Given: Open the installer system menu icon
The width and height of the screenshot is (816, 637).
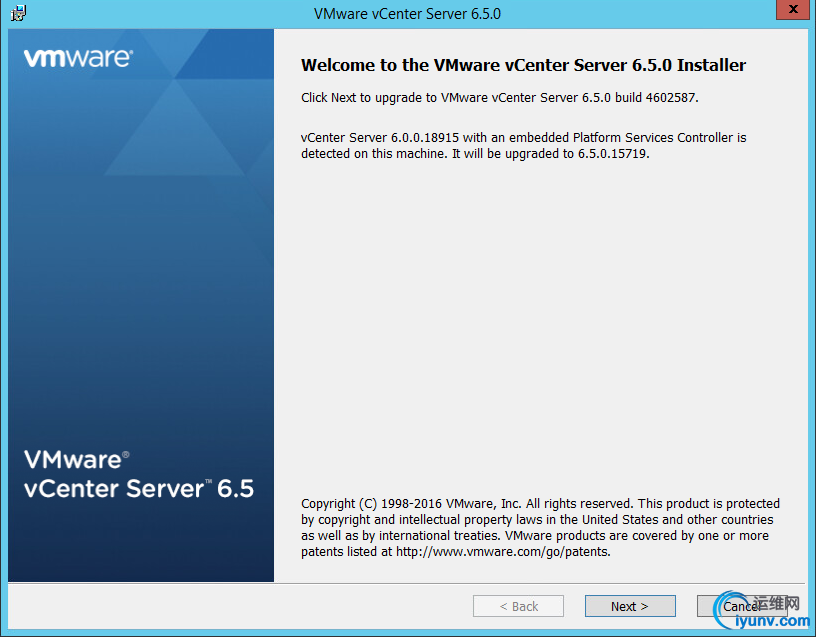Looking at the screenshot, I should coord(18,13).
